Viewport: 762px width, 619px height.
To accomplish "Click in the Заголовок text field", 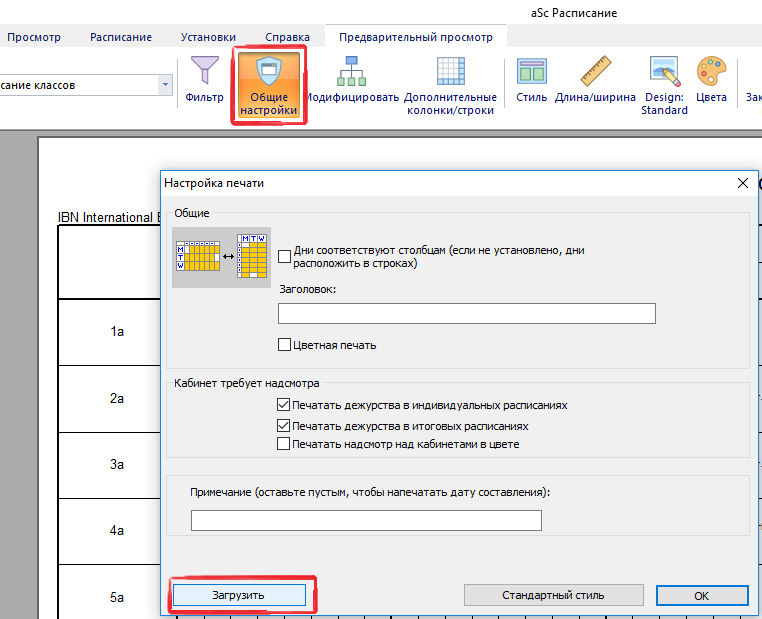I will pyautogui.click(x=466, y=314).
